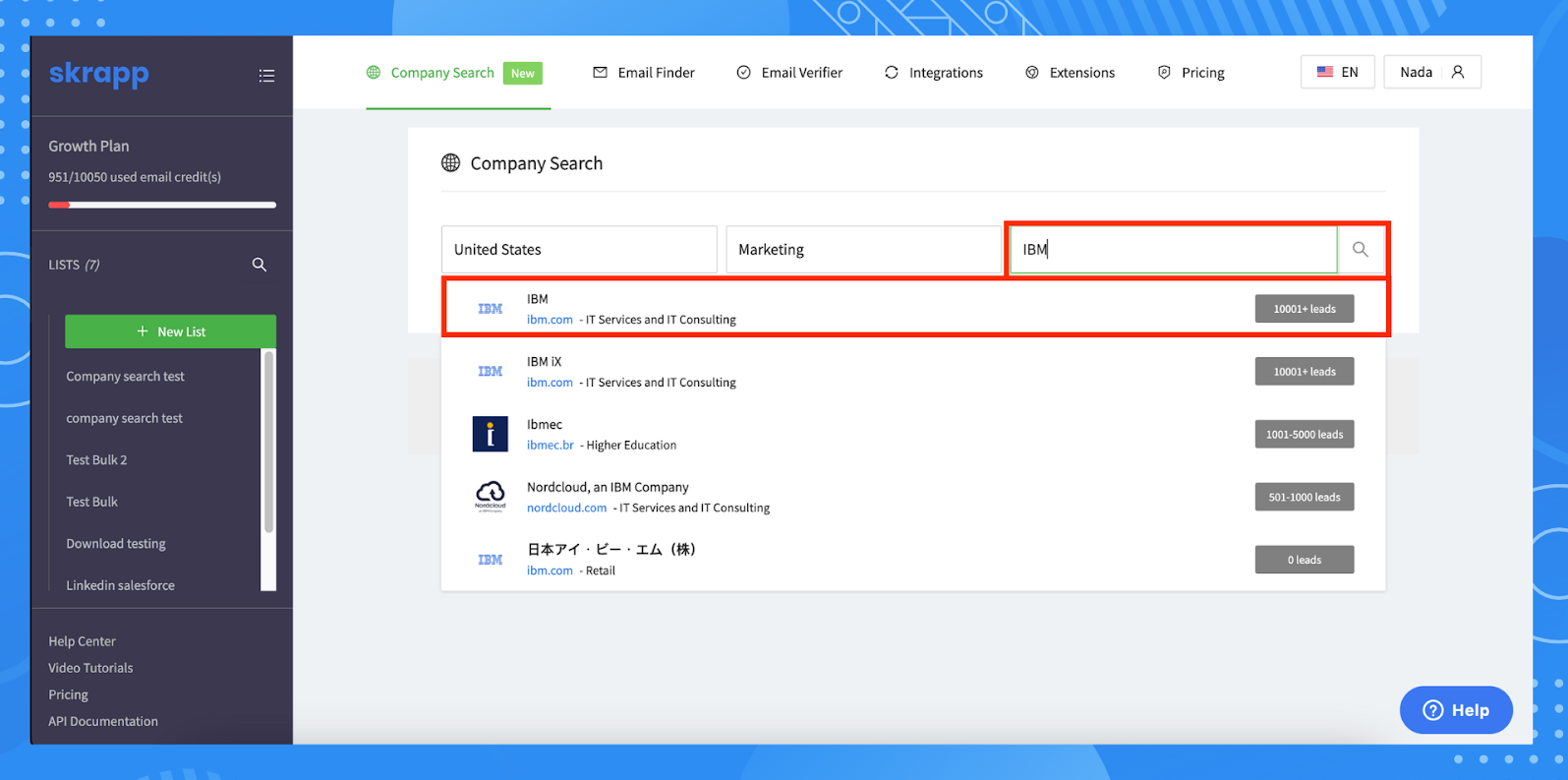The height and width of the screenshot is (780, 1568).
Task: Open the Pricing tab in top navigation
Action: [1191, 73]
